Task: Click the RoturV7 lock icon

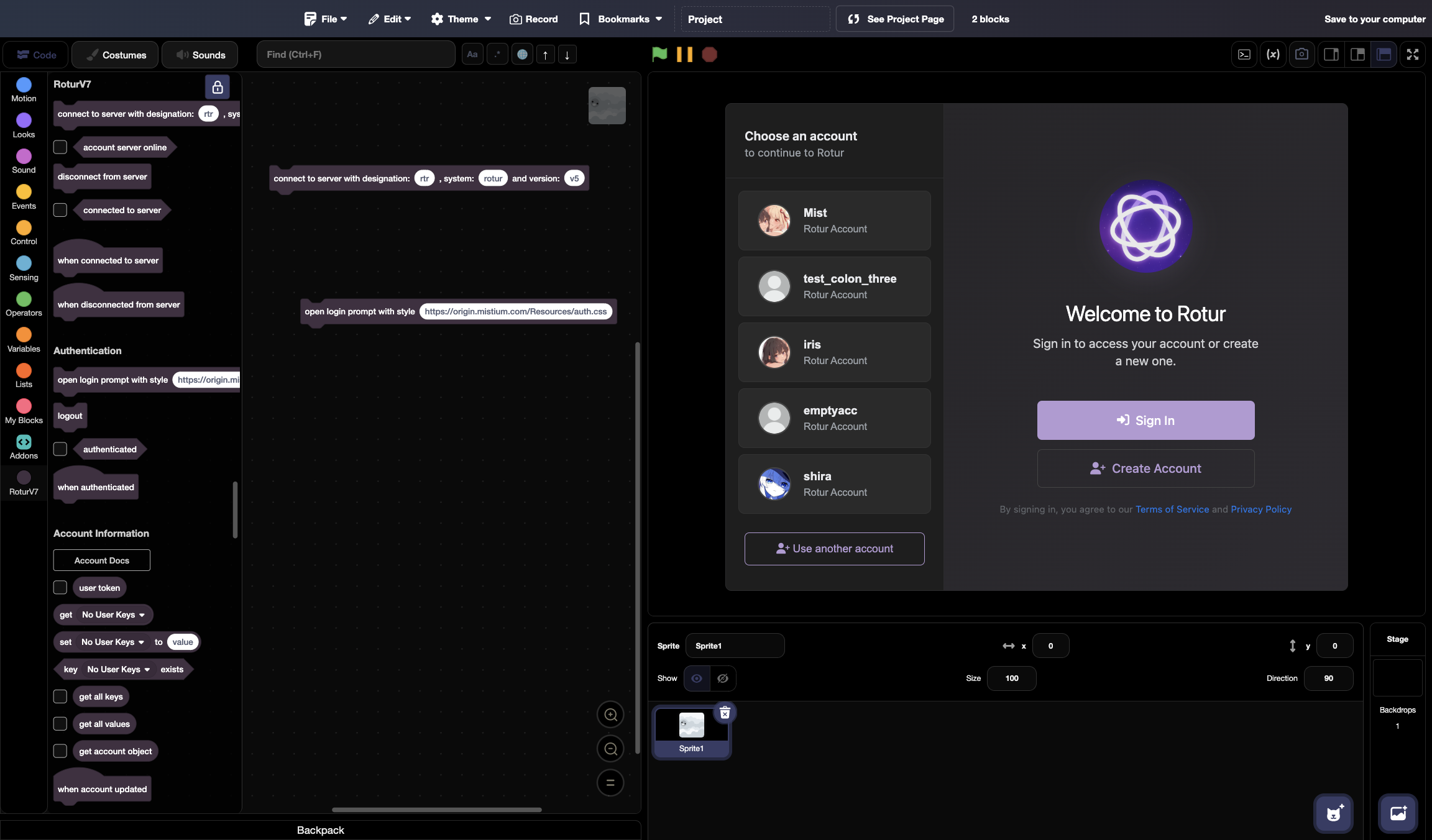Action: pyautogui.click(x=218, y=87)
